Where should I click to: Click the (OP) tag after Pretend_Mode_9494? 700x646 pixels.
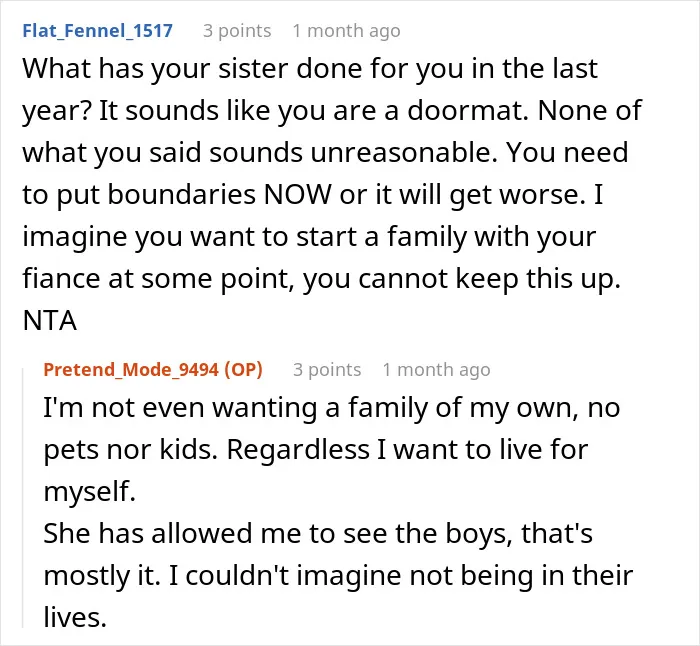pyautogui.click(x=243, y=370)
